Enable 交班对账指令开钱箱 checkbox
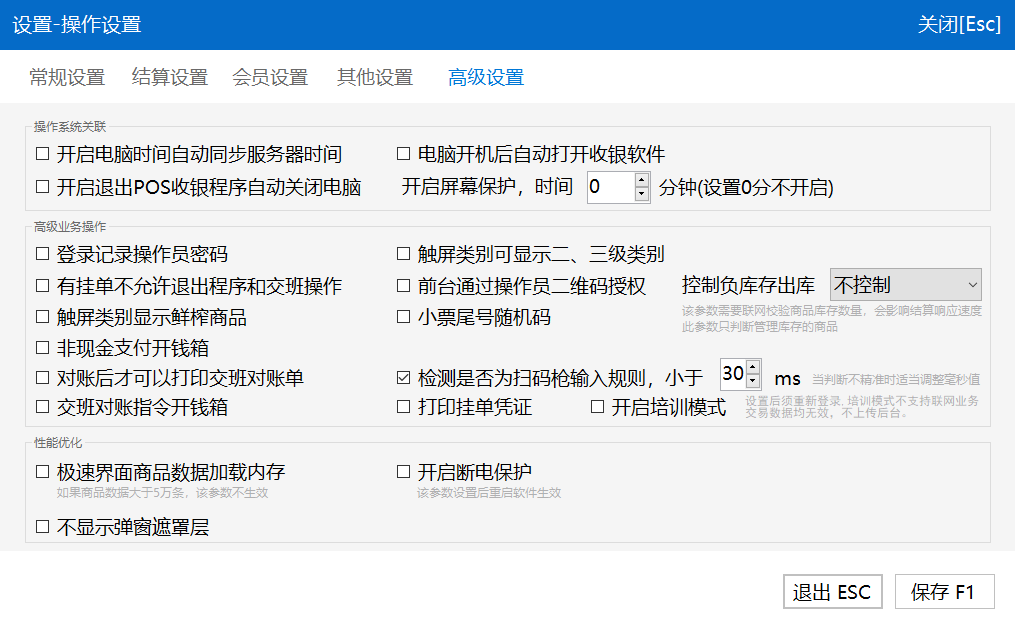The height and width of the screenshot is (620, 1015). coord(43,406)
